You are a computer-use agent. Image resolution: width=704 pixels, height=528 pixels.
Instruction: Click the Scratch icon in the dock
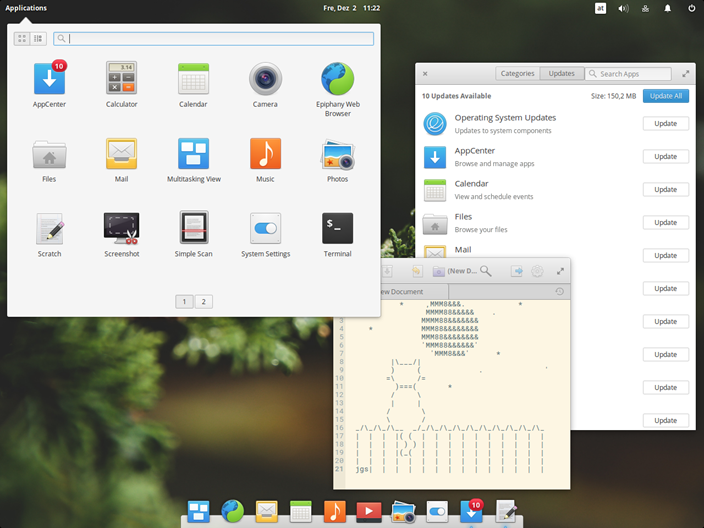click(506, 511)
